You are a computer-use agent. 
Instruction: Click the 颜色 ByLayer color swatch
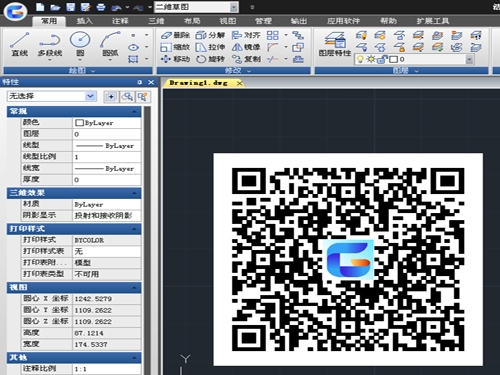79,123
